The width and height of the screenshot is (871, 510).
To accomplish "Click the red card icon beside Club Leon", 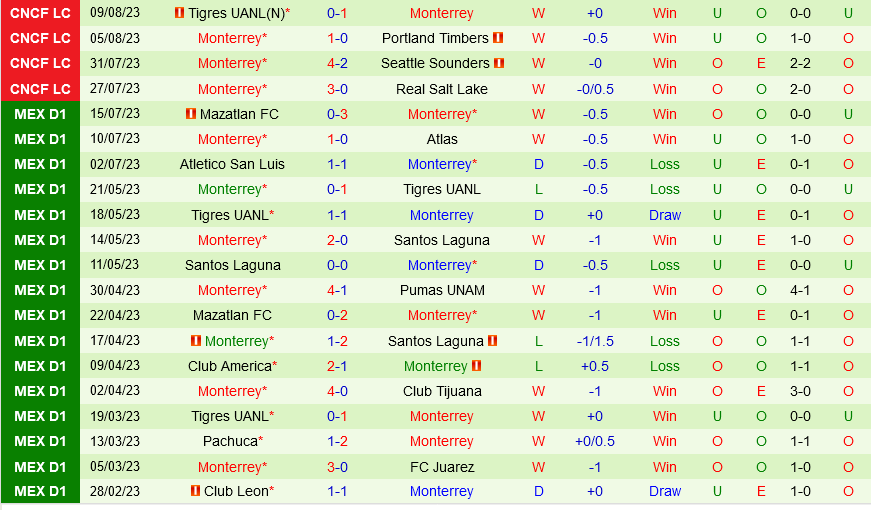I will (x=195, y=491).
